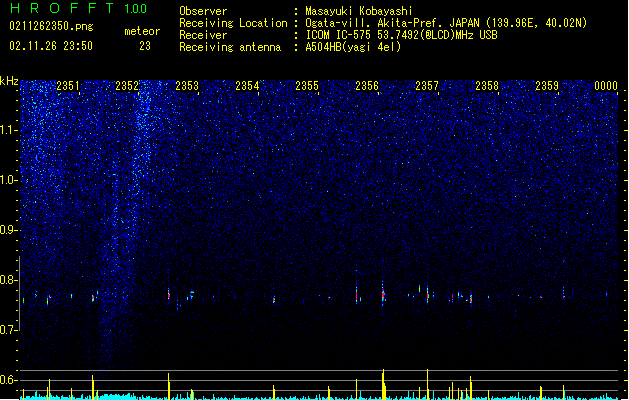
Task: Click the 0.9 kHz axis label
Action: coord(8,230)
